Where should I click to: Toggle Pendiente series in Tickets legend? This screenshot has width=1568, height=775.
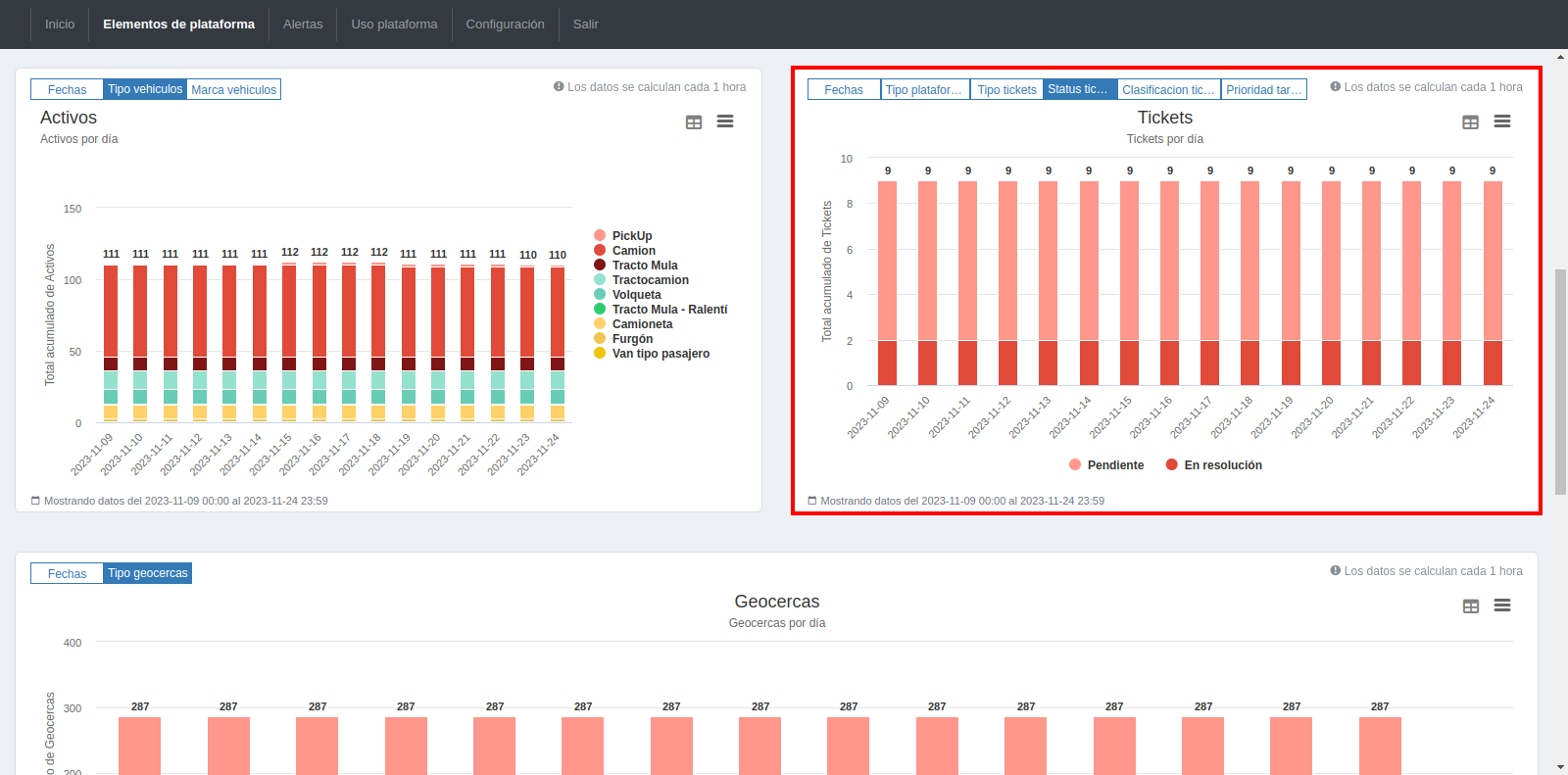click(x=1115, y=465)
